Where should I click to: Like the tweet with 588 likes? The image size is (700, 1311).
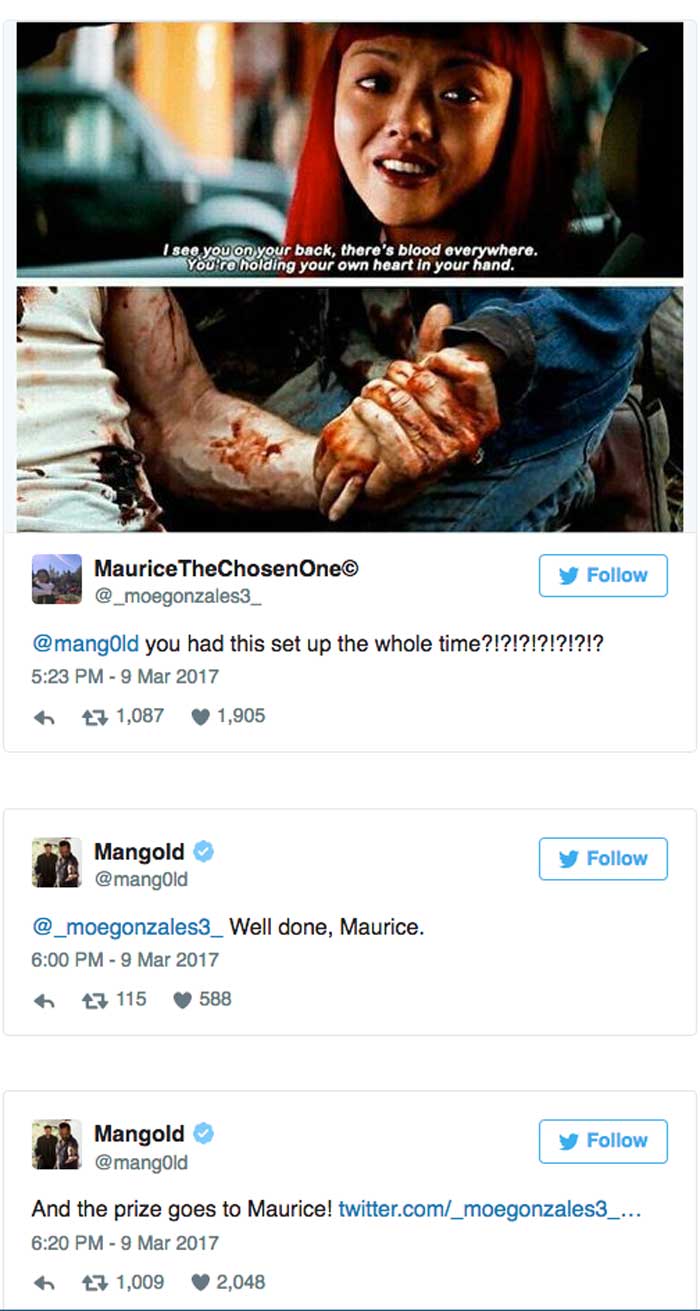[181, 1000]
